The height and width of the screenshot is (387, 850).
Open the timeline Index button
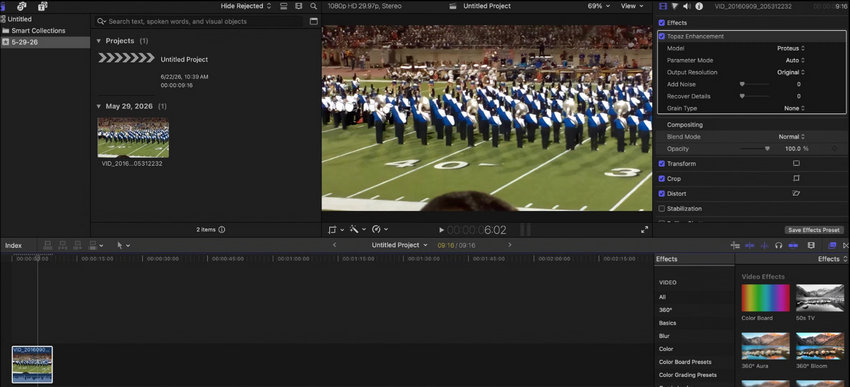(x=14, y=246)
